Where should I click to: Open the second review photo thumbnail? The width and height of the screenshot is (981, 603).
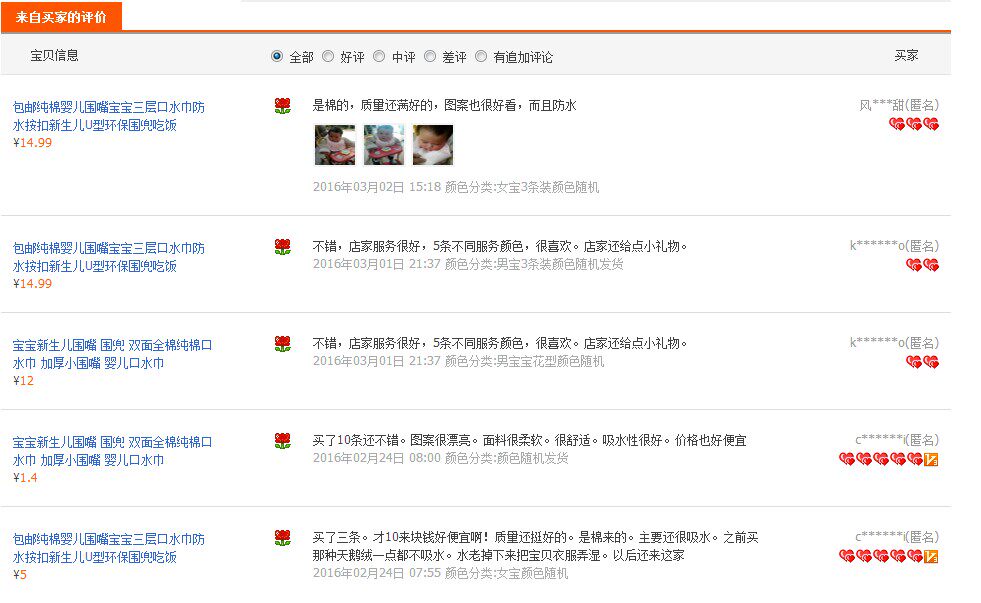[384, 145]
